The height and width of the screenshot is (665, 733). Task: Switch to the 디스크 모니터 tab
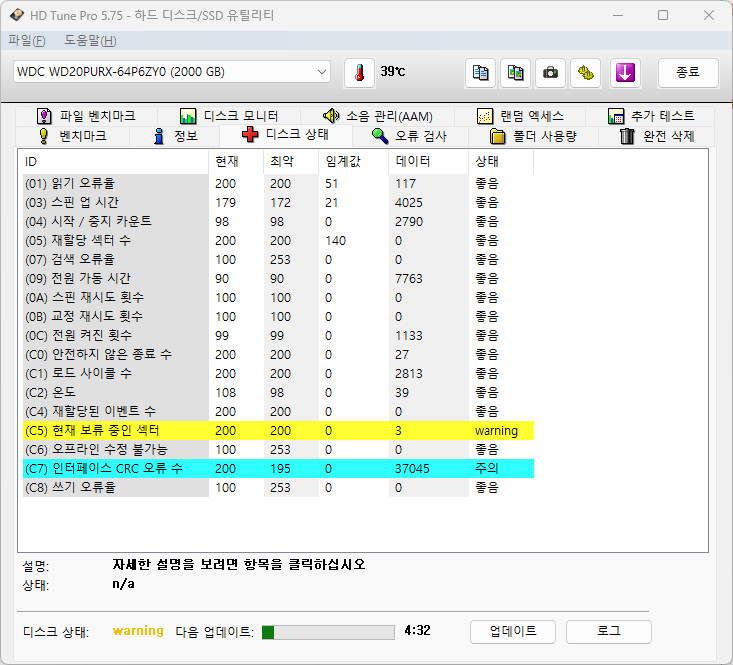[x=229, y=116]
